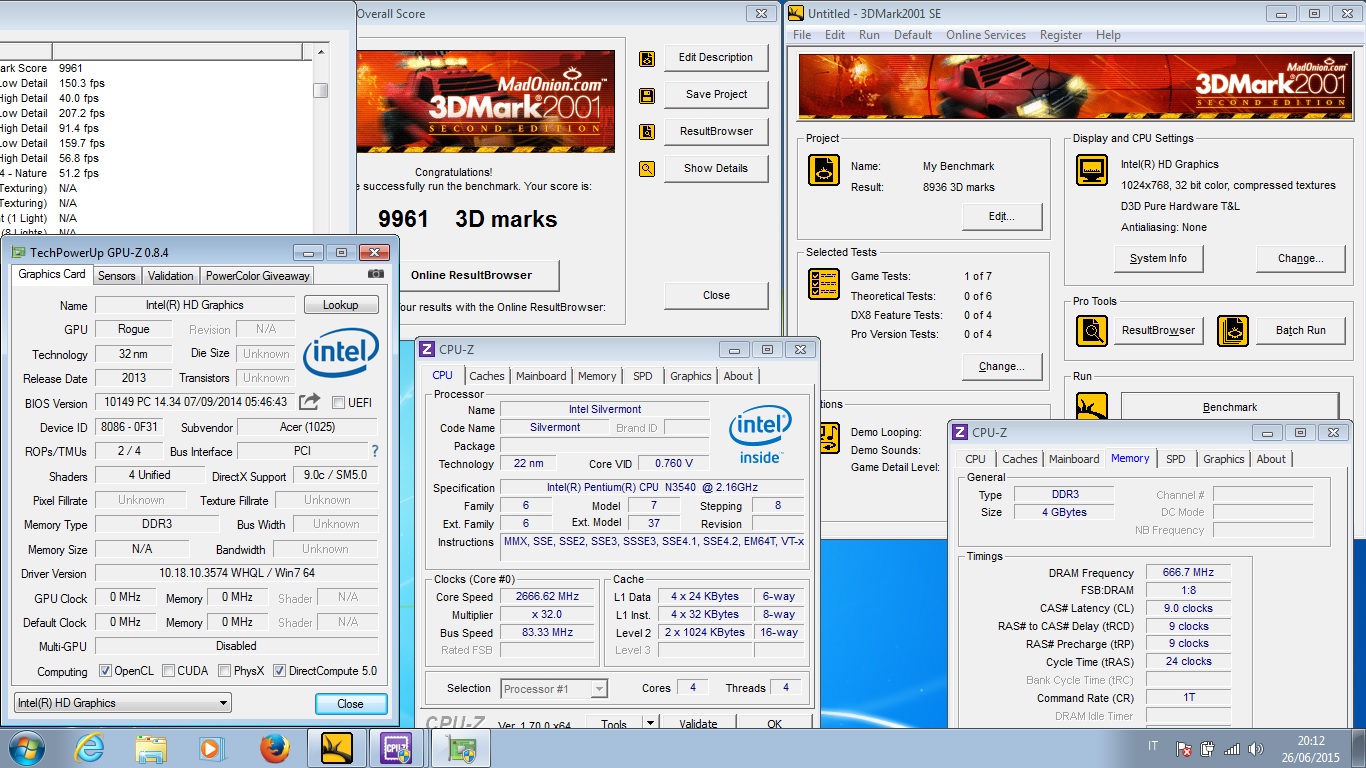
Task: Toggle the UEFI checkbox in GPU-Z
Action: [x=338, y=403]
